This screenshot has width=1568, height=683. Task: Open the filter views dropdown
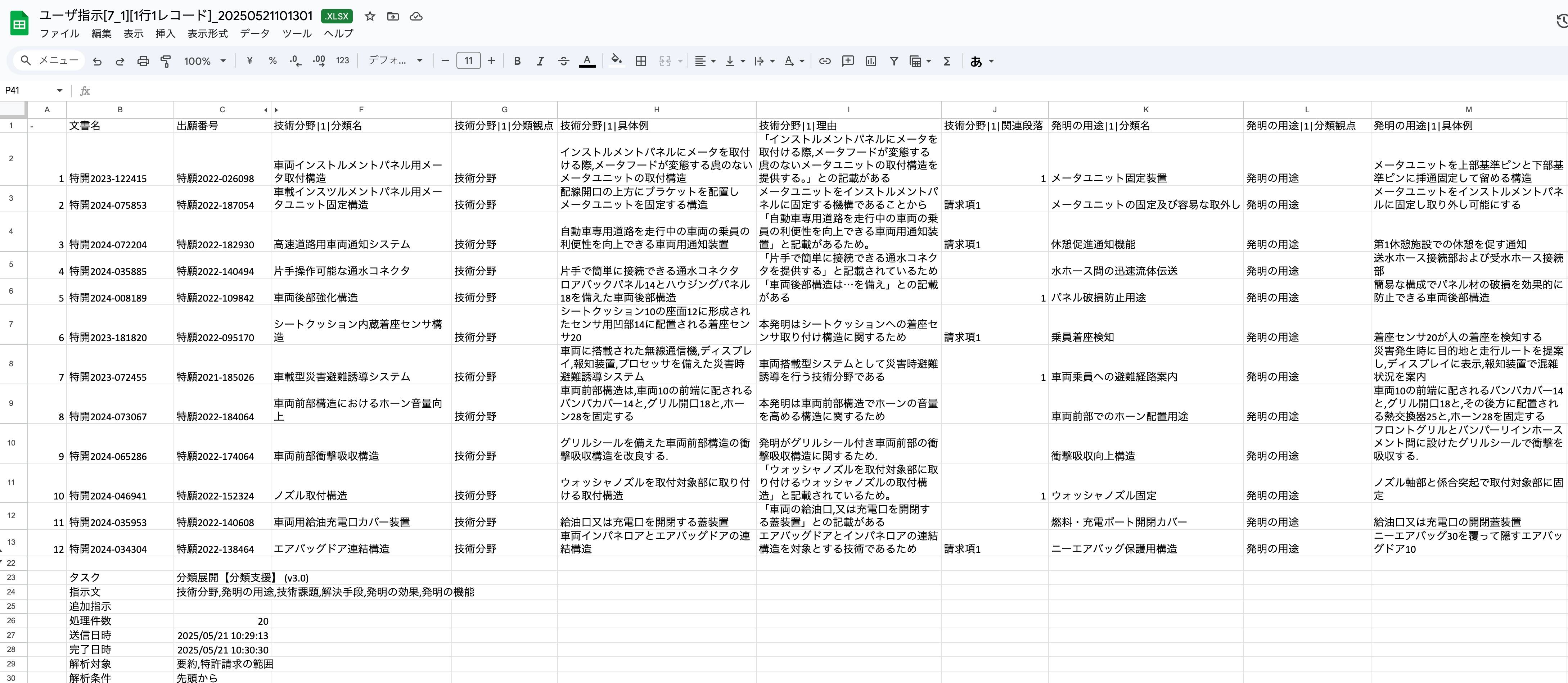tap(920, 61)
